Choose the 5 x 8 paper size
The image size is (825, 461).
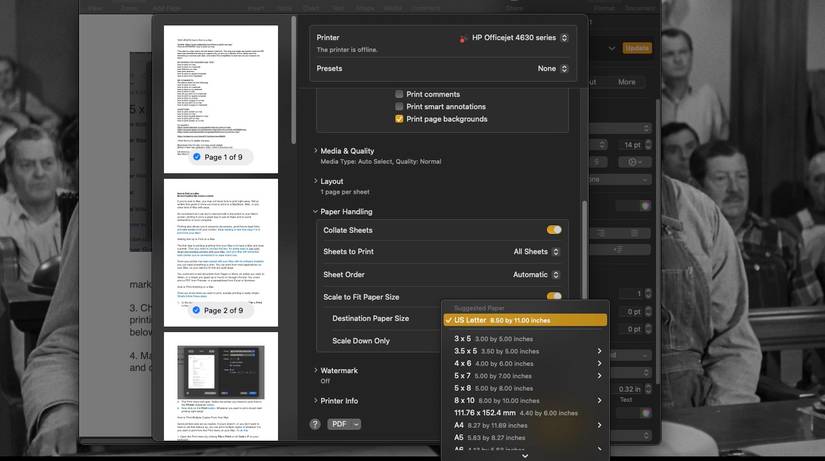525,388
